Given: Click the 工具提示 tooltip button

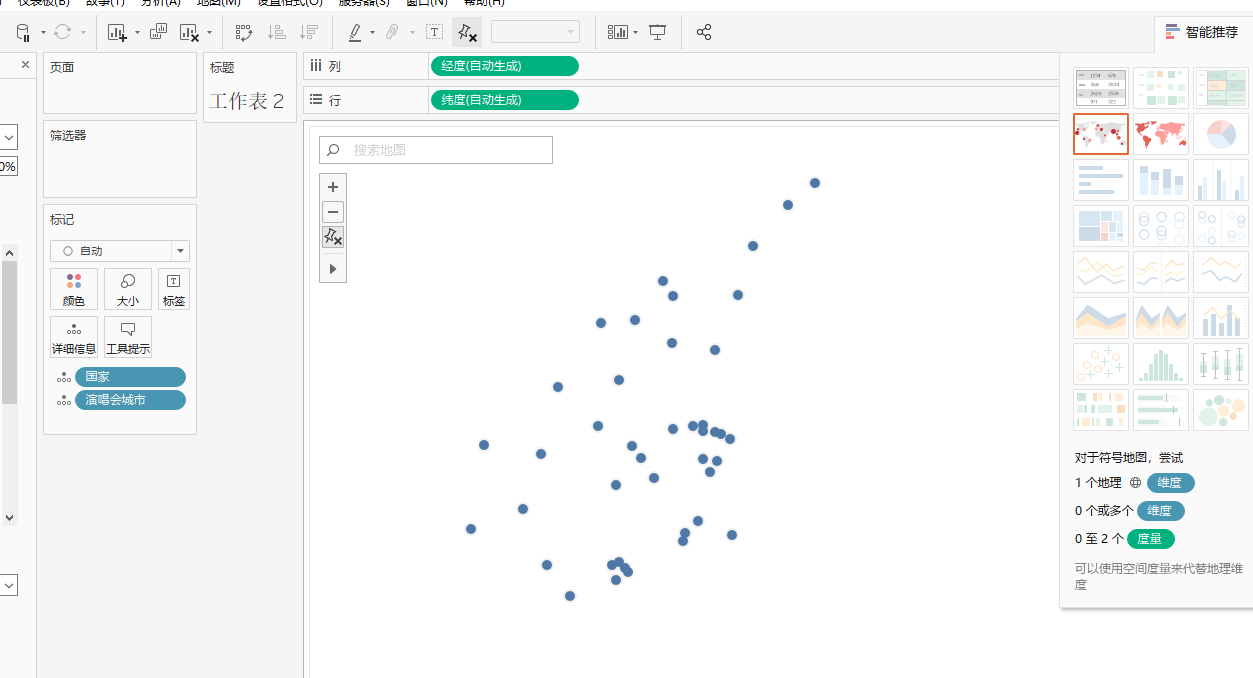Looking at the screenshot, I should coord(128,337).
